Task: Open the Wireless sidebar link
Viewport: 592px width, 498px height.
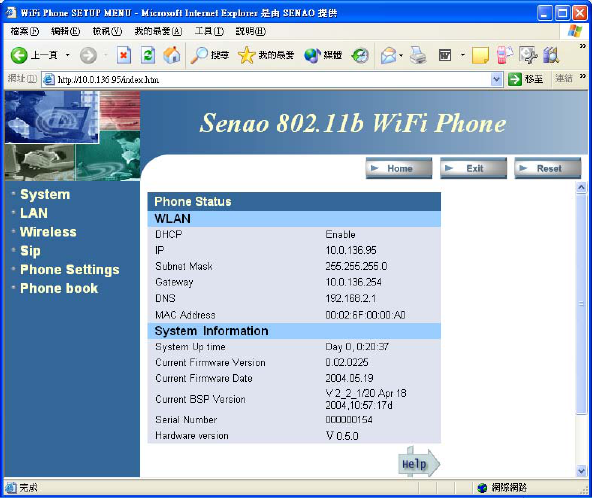Action: pyautogui.click(x=48, y=232)
